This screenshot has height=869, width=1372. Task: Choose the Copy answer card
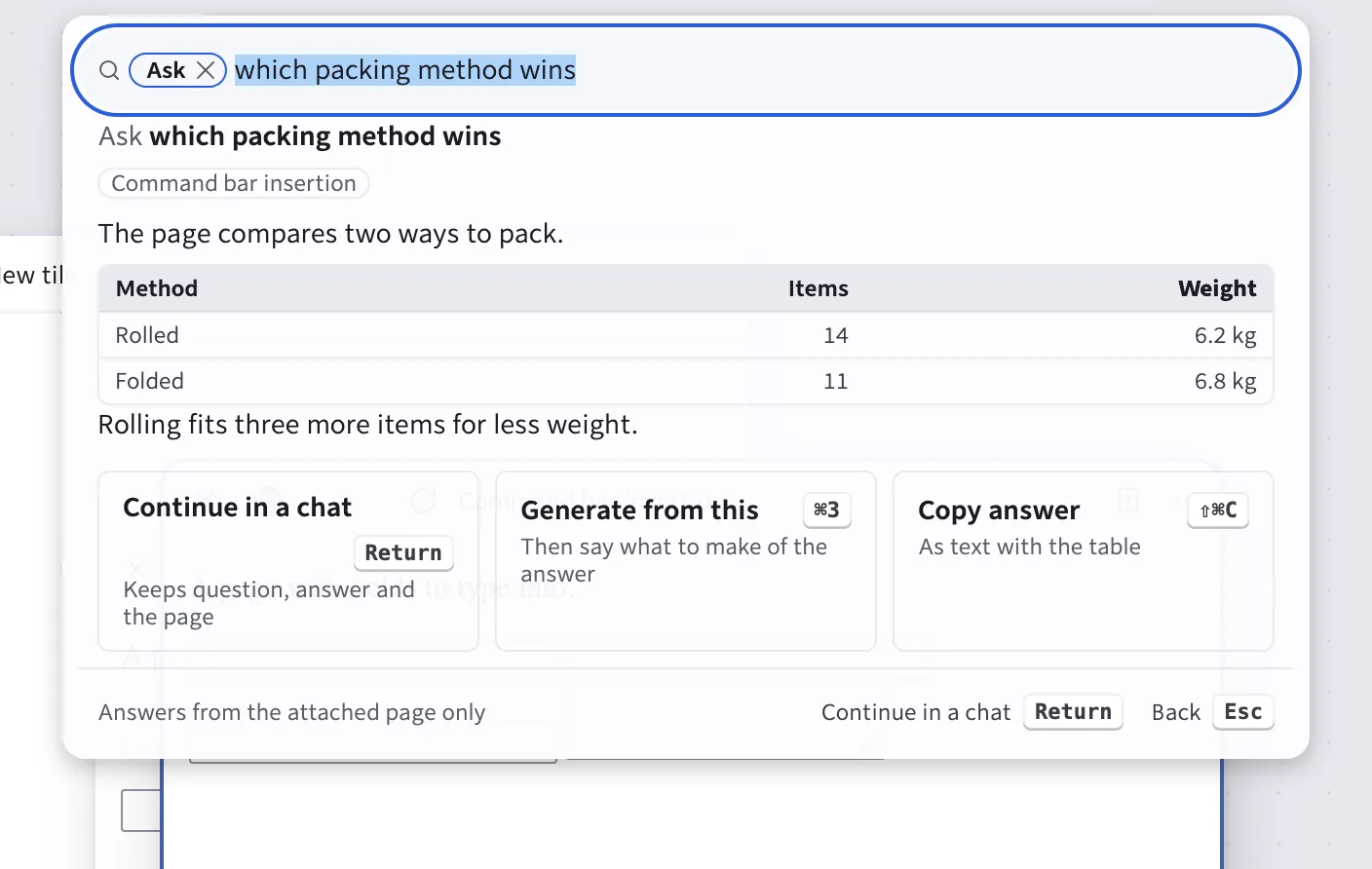click(x=1084, y=561)
